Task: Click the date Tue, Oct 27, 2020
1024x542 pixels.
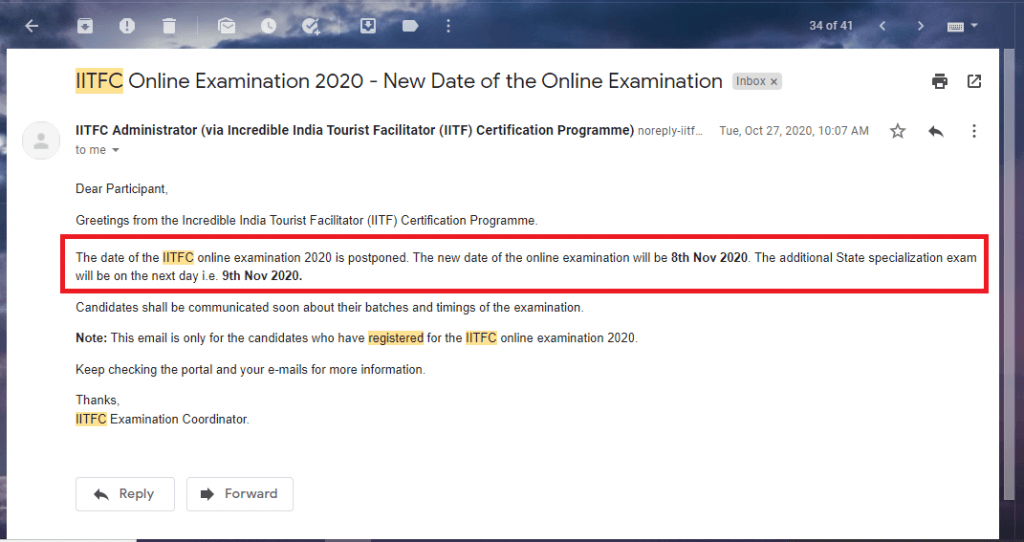Action: point(793,131)
